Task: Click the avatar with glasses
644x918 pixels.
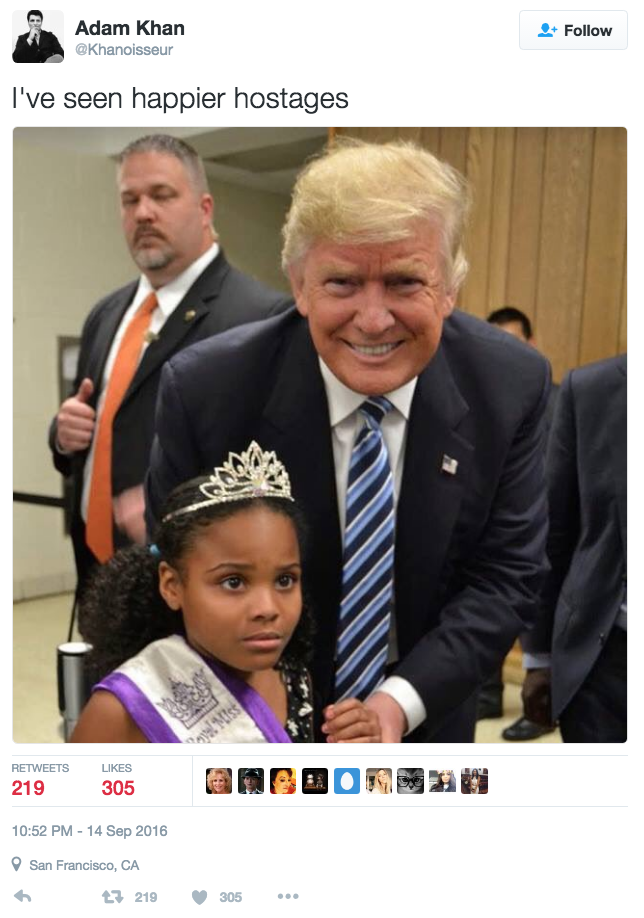Action: click(410, 781)
